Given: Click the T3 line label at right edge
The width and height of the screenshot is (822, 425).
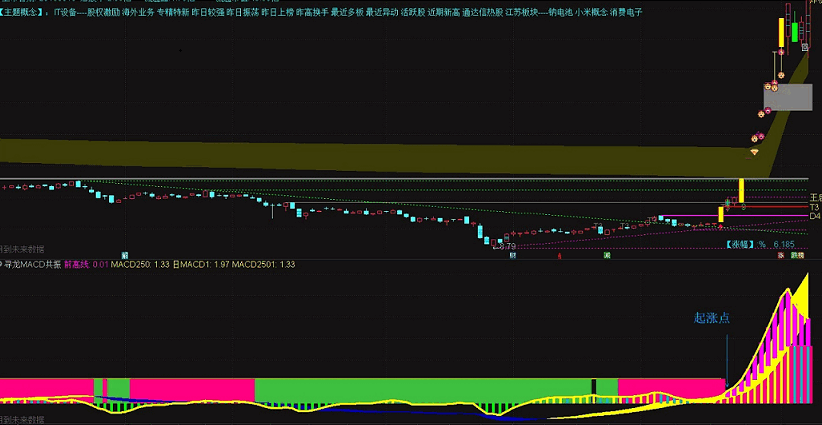Looking at the screenshot, I should tap(814, 207).
